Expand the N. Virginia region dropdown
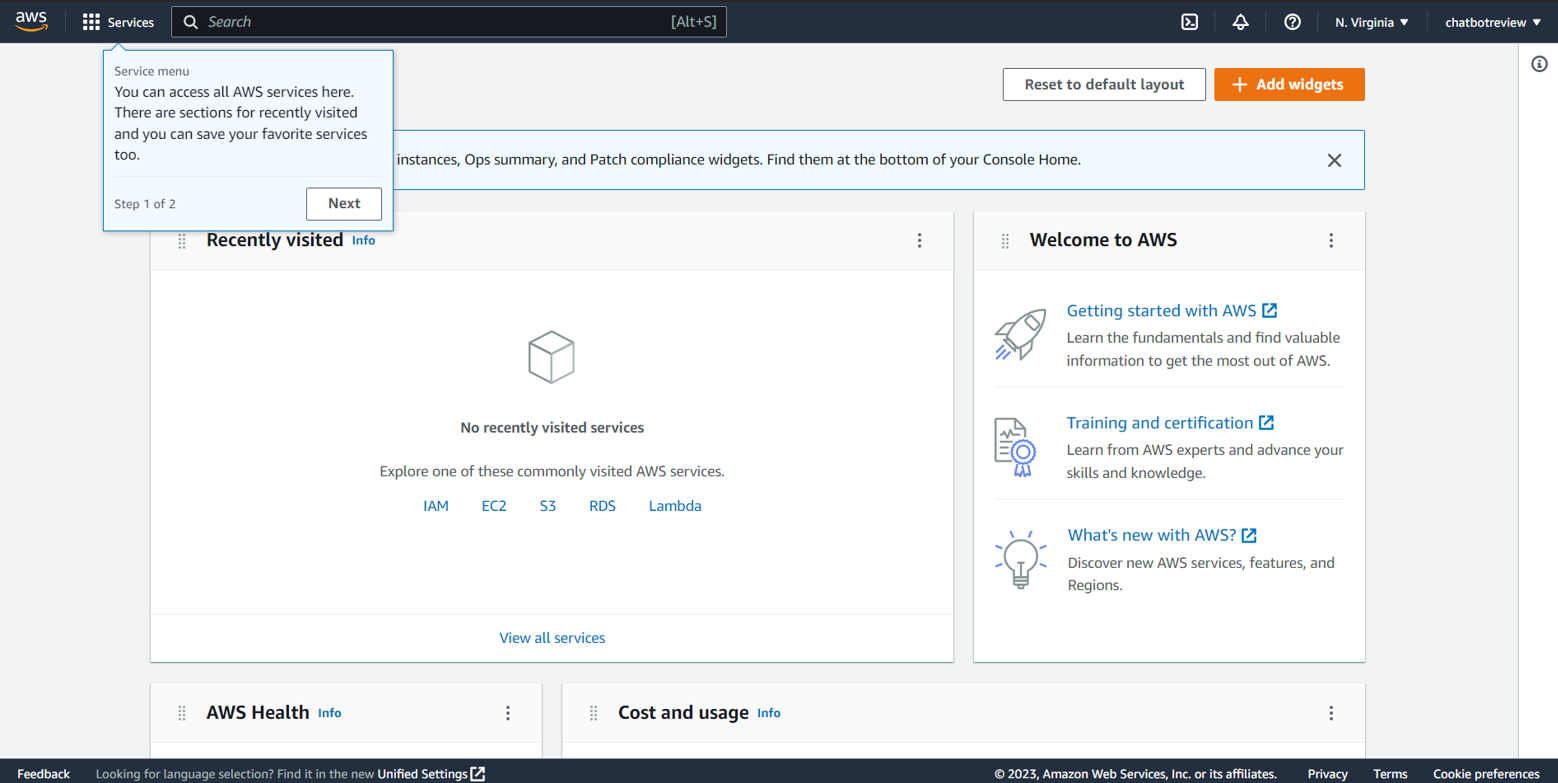Screen dimensions: 1558x783 (1371, 22)
